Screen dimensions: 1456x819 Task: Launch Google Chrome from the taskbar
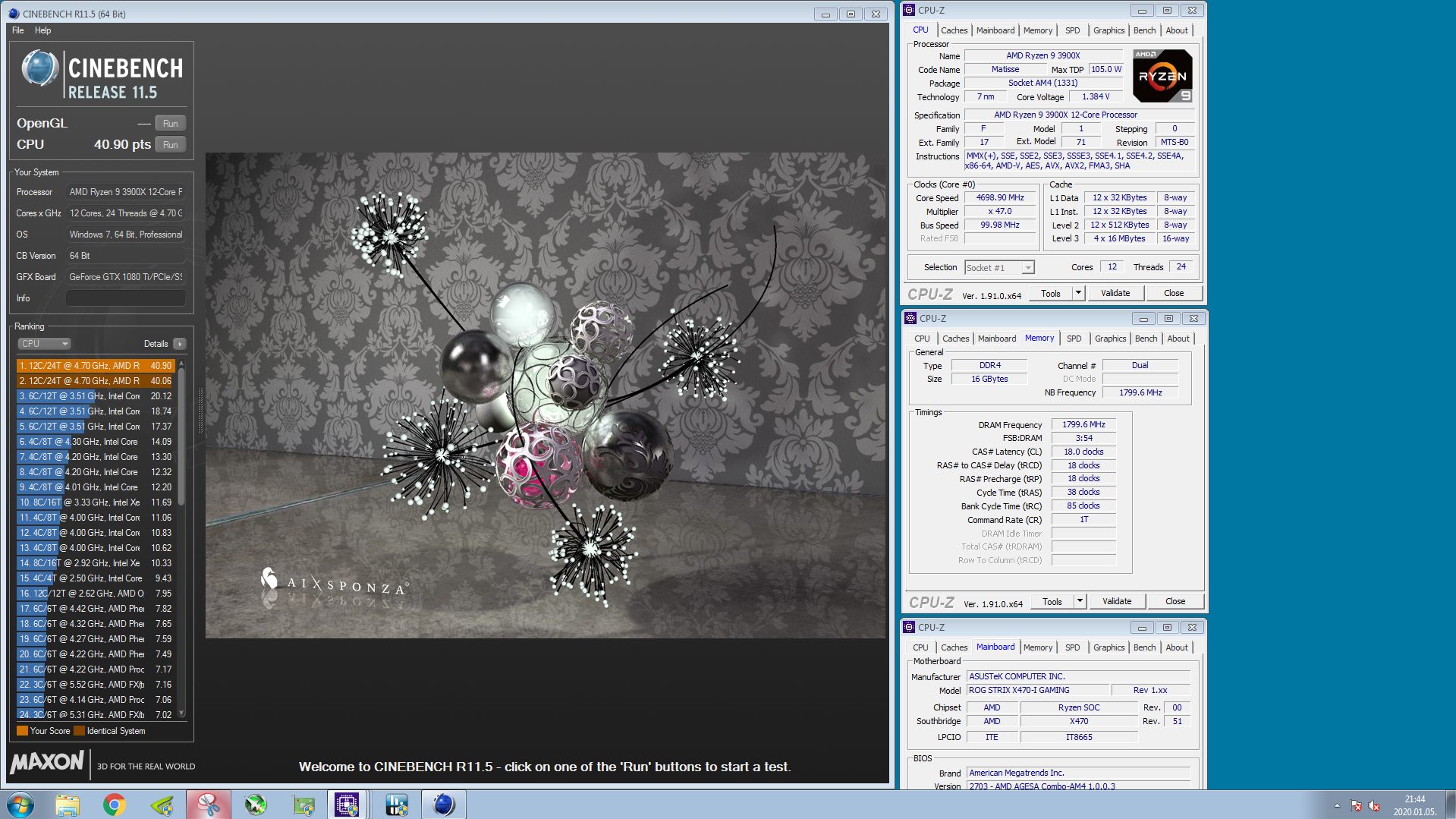pyautogui.click(x=115, y=805)
